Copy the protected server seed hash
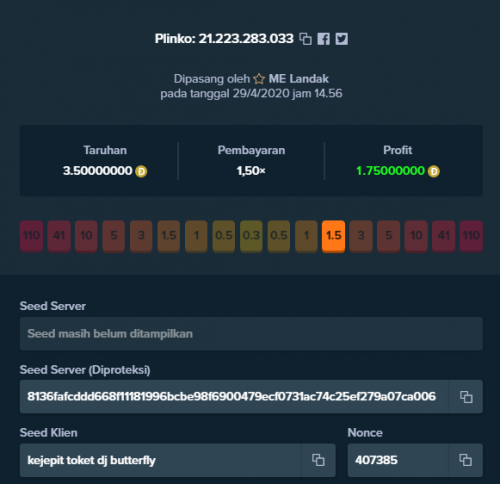Image resolution: width=500 pixels, height=484 pixels. coord(466,397)
